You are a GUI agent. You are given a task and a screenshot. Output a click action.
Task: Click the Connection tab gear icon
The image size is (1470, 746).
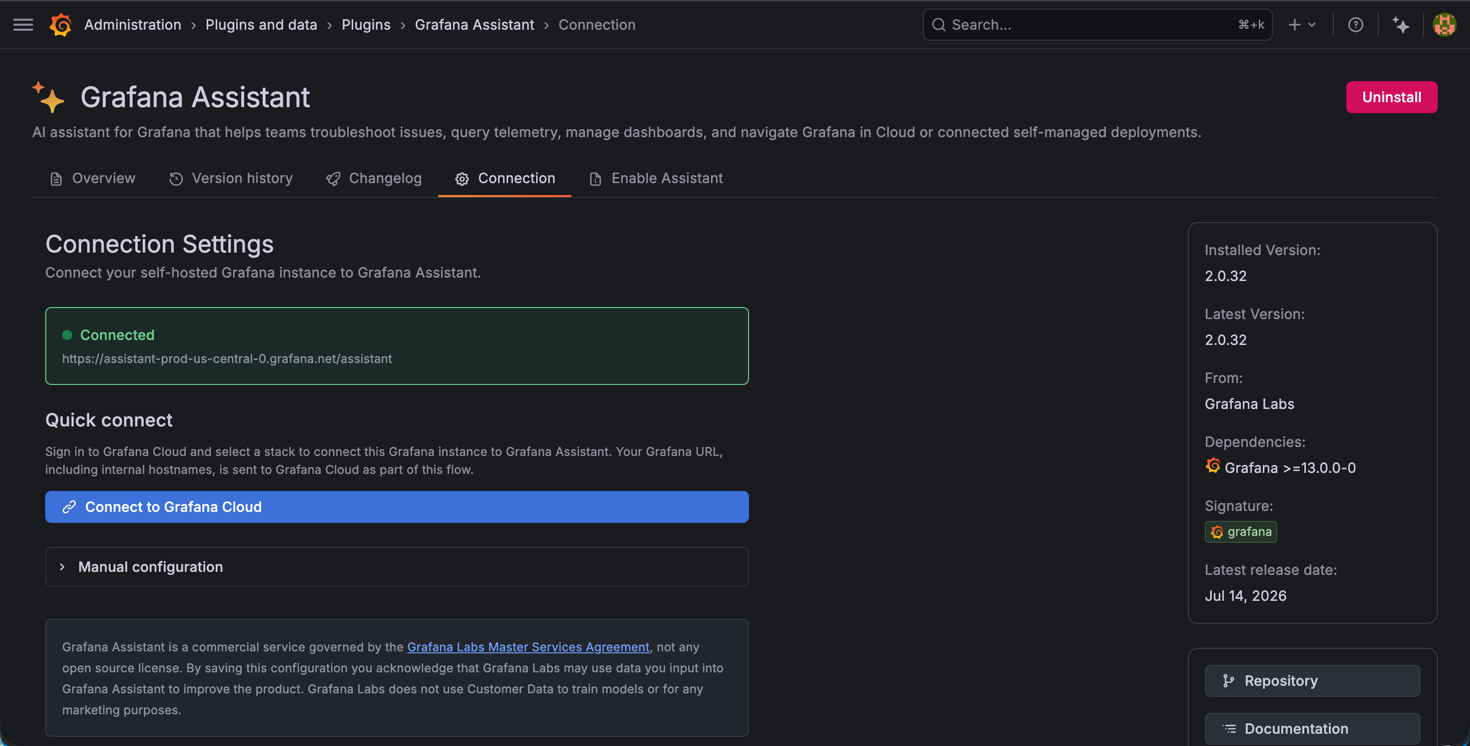[462, 179]
